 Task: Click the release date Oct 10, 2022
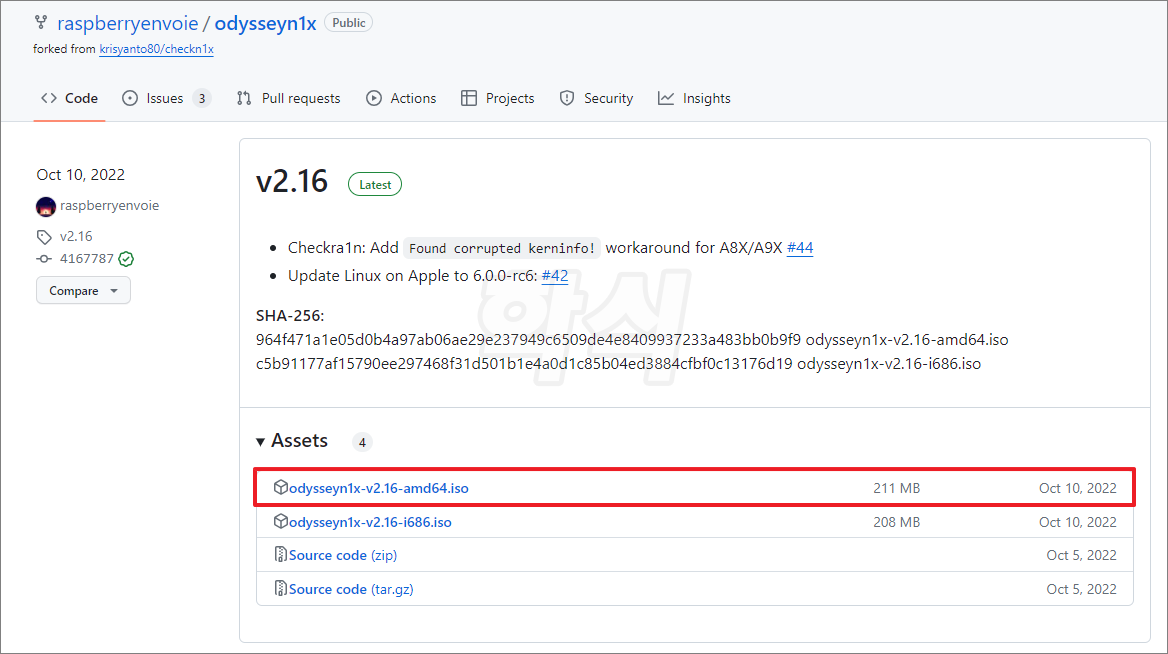tap(80, 175)
